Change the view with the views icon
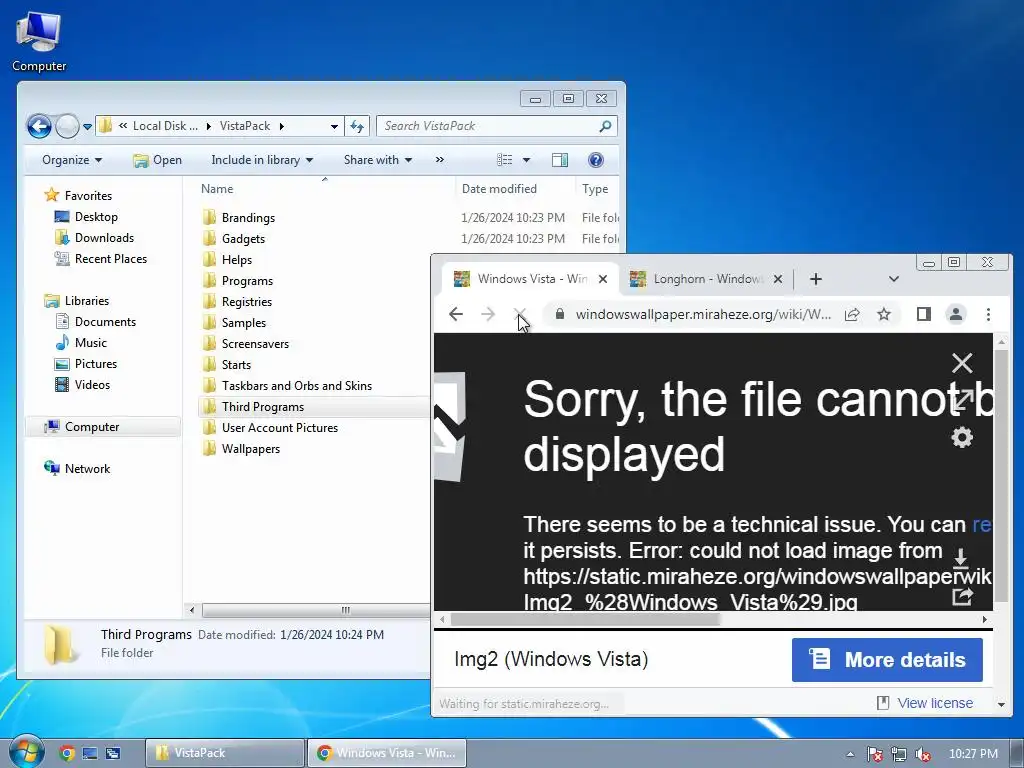Screen dimensions: 1024x768 (505, 160)
